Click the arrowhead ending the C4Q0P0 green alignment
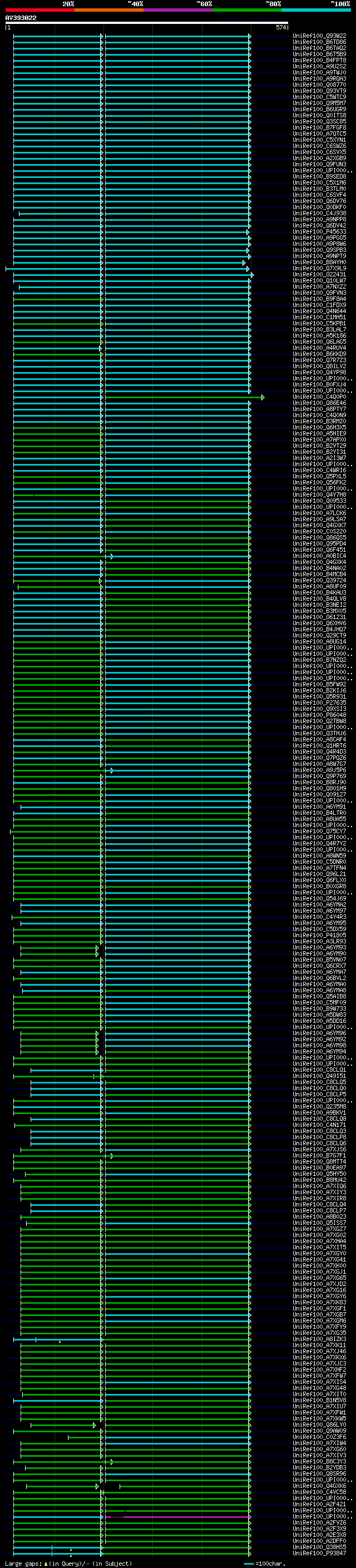This screenshot has height=1568, width=356. 263,398
